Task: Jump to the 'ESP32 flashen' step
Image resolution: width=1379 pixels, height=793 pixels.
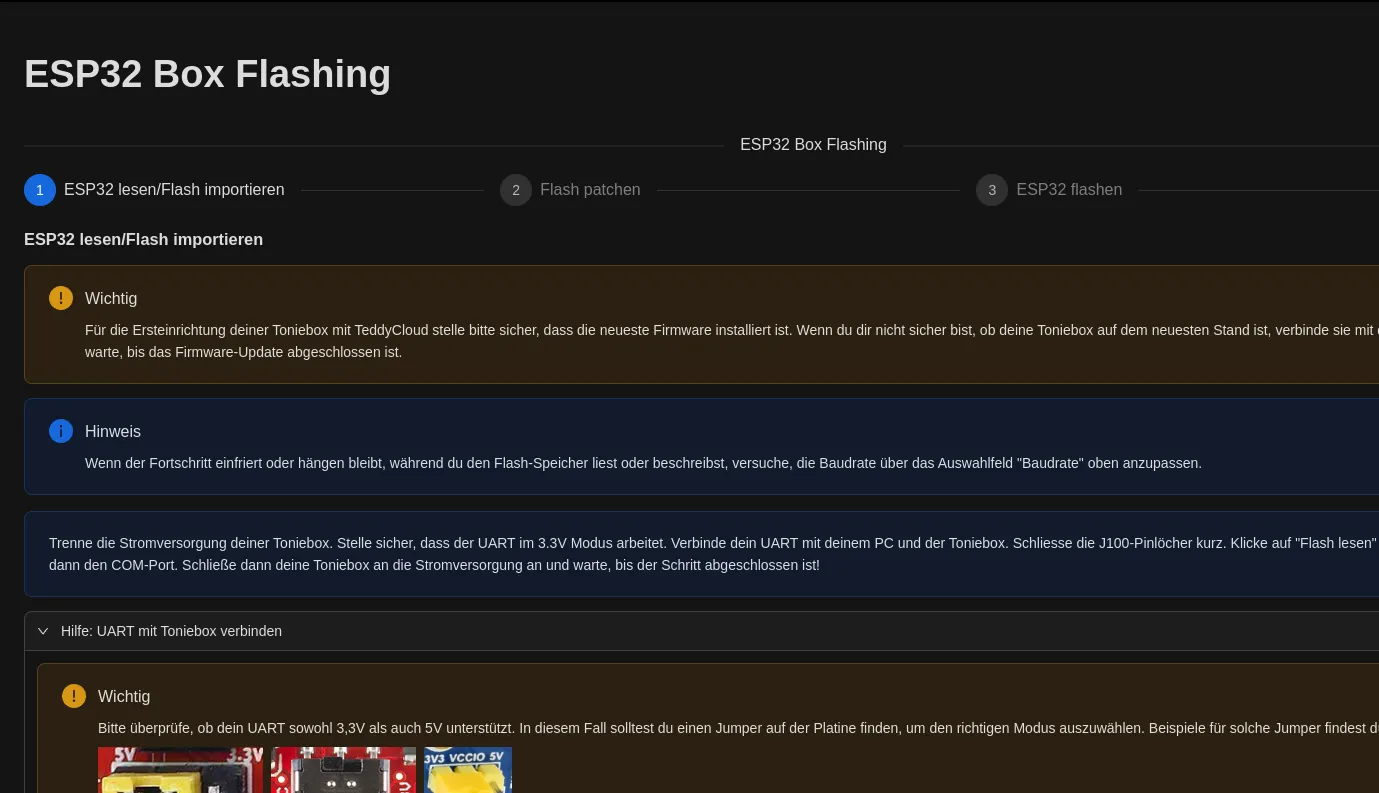Action: coord(1068,190)
